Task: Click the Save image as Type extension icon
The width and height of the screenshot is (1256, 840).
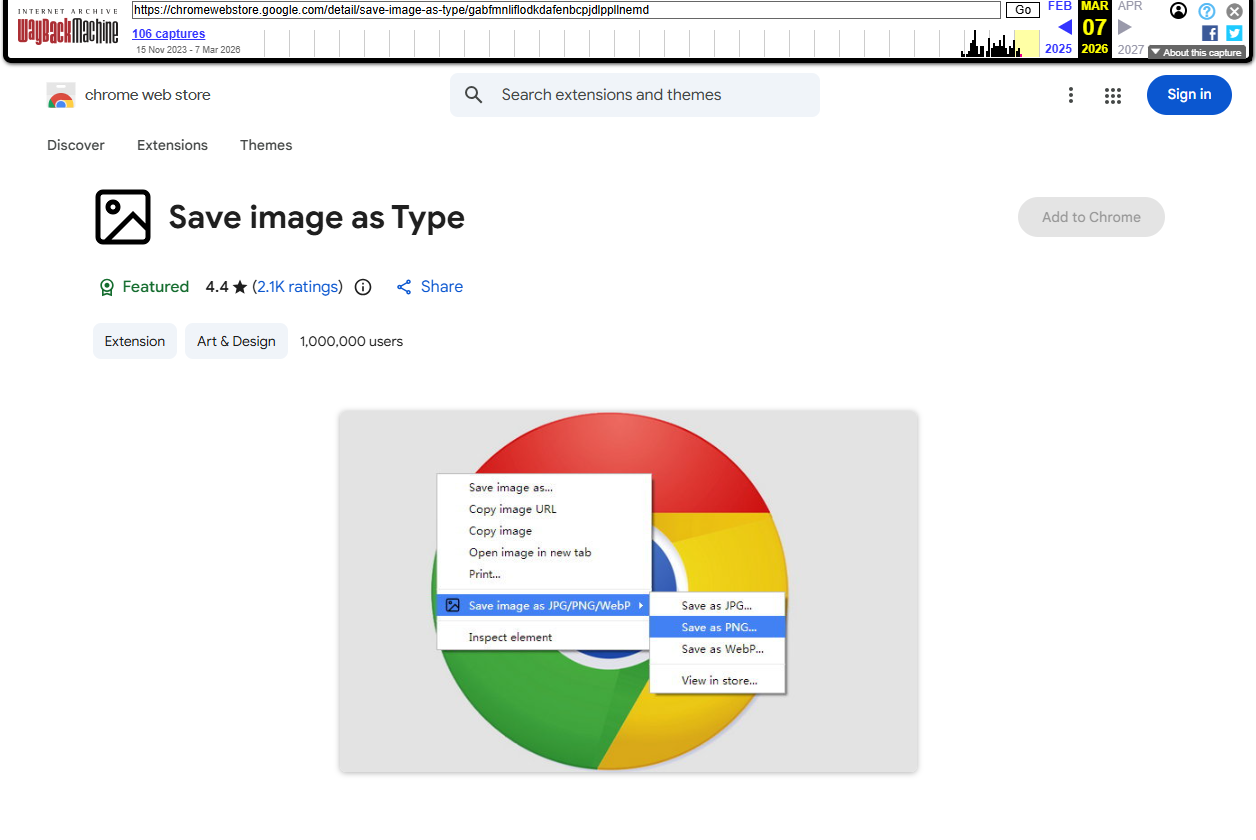Action: [122, 216]
